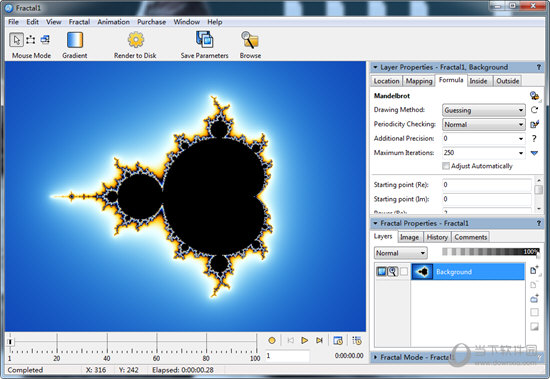Select the Background layer thumbnail
The height and width of the screenshot is (379, 550).
(x=422, y=272)
